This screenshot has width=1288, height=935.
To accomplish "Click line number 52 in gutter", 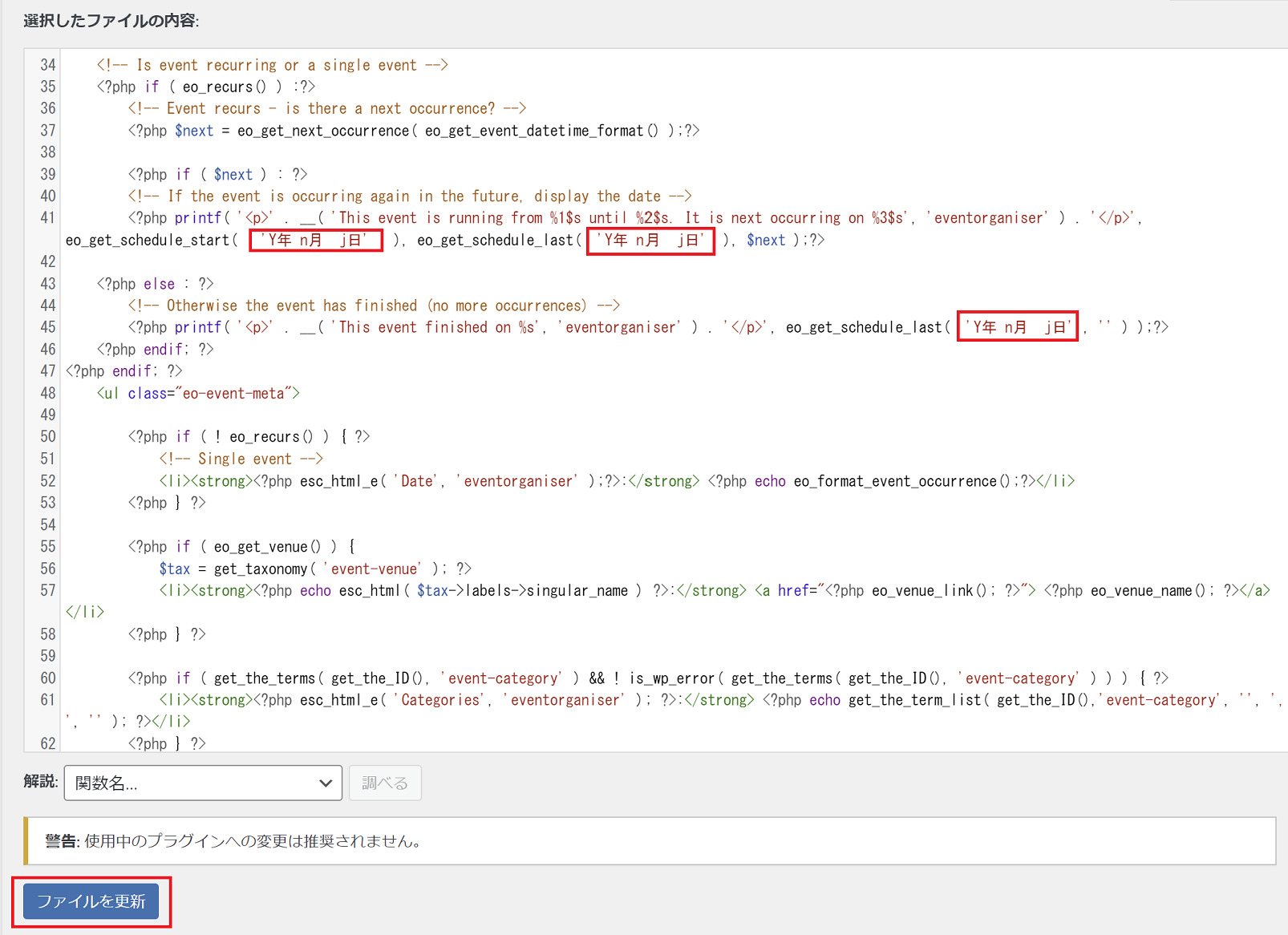I will (48, 481).
